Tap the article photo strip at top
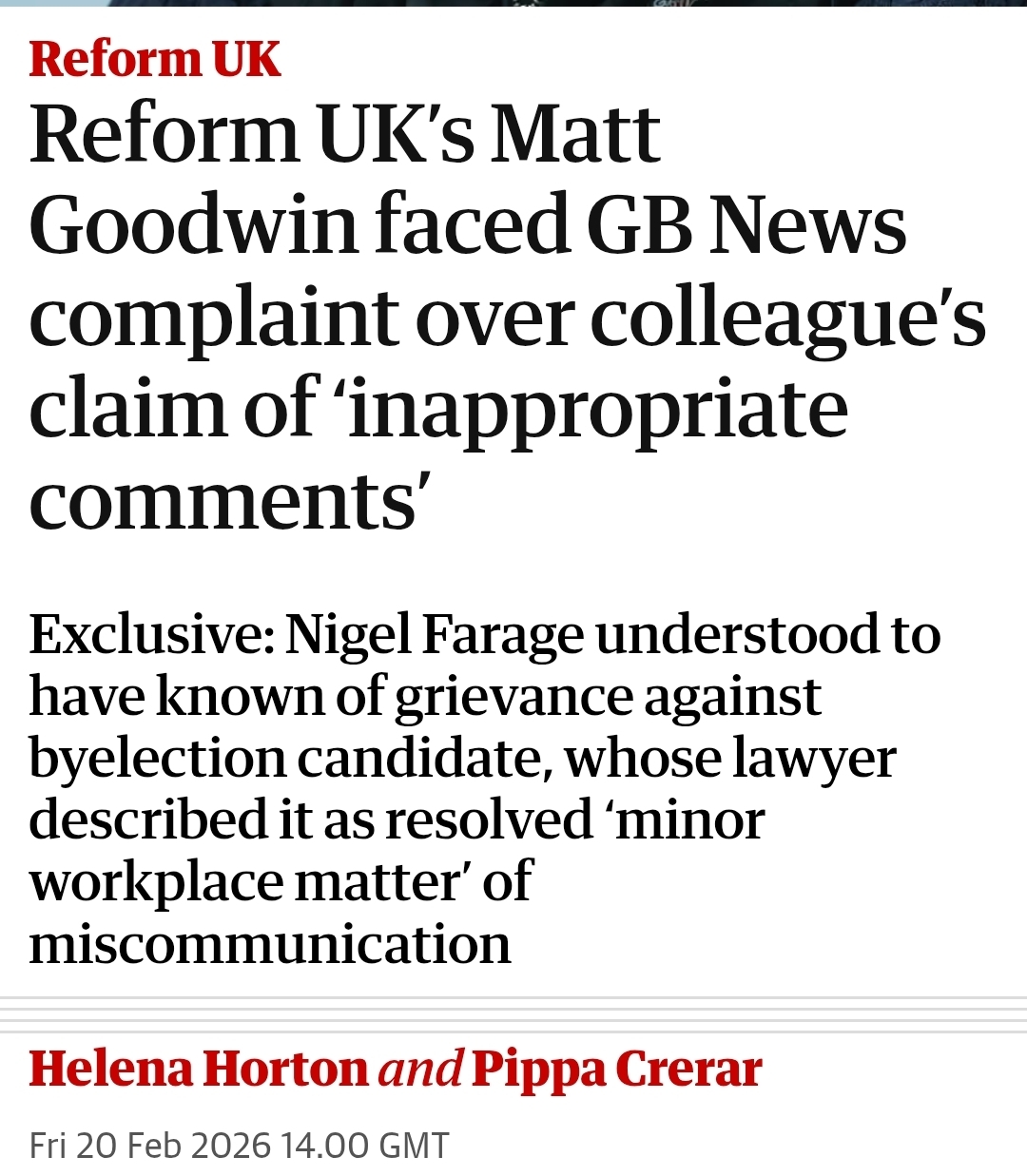Screen dimensions: 1027x1176 513,4
